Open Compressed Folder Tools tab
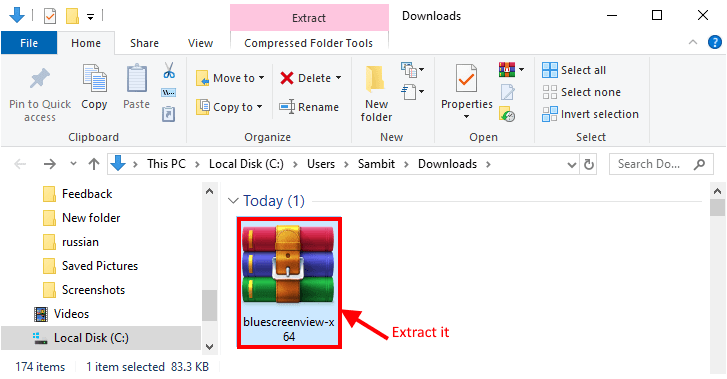This screenshot has width=727, height=379. click(x=308, y=43)
